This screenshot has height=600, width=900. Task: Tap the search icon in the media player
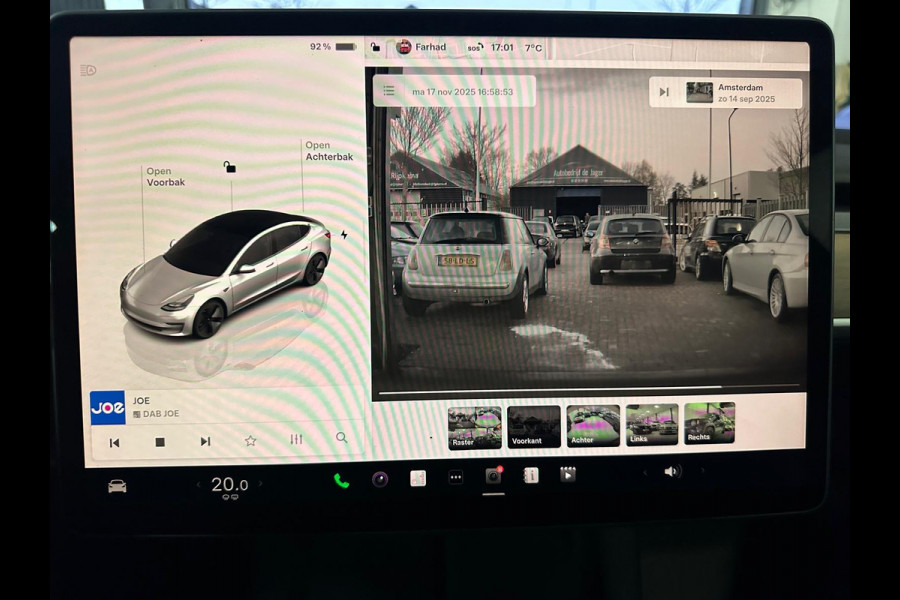point(342,438)
